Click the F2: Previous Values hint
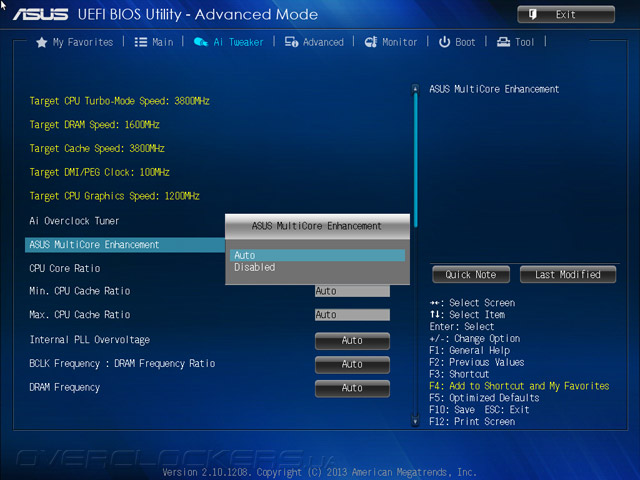This screenshot has height=480, width=640. tap(477, 362)
